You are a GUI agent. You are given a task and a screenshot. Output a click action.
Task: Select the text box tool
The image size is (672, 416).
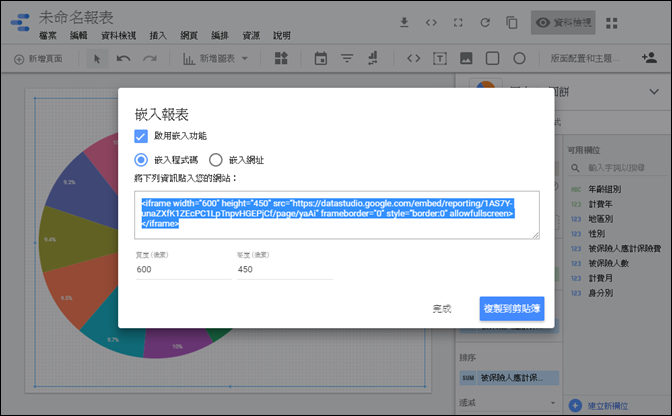coord(440,59)
